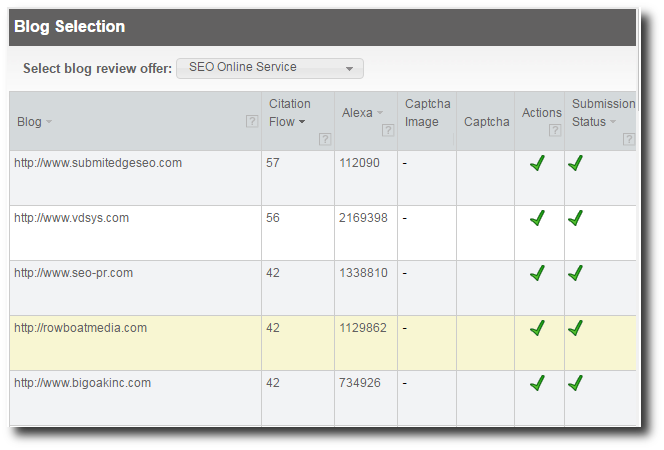Sort by Alexa column arrow
The width and height of the screenshot is (664, 450).
(380, 113)
